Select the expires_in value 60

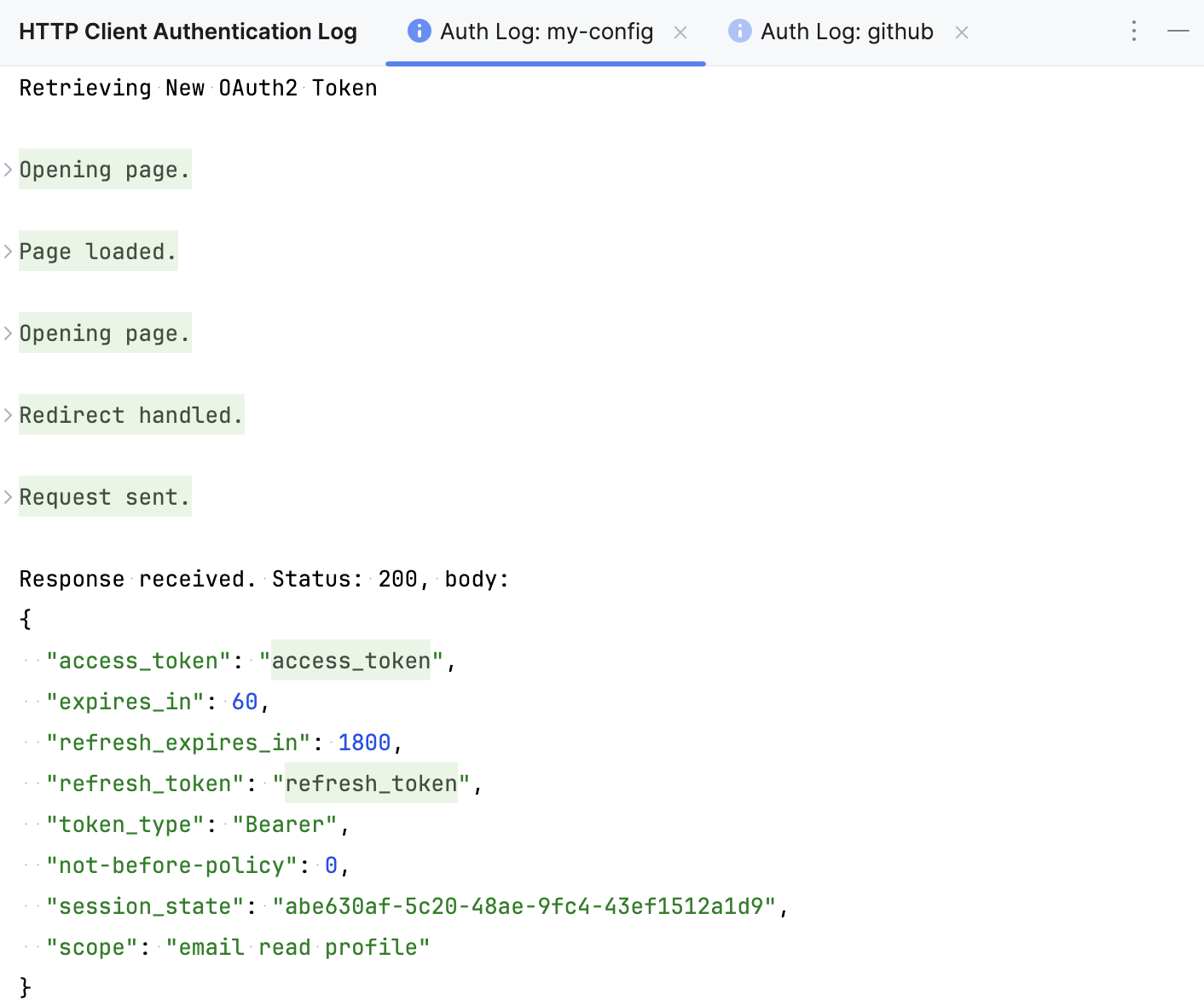coord(244,701)
